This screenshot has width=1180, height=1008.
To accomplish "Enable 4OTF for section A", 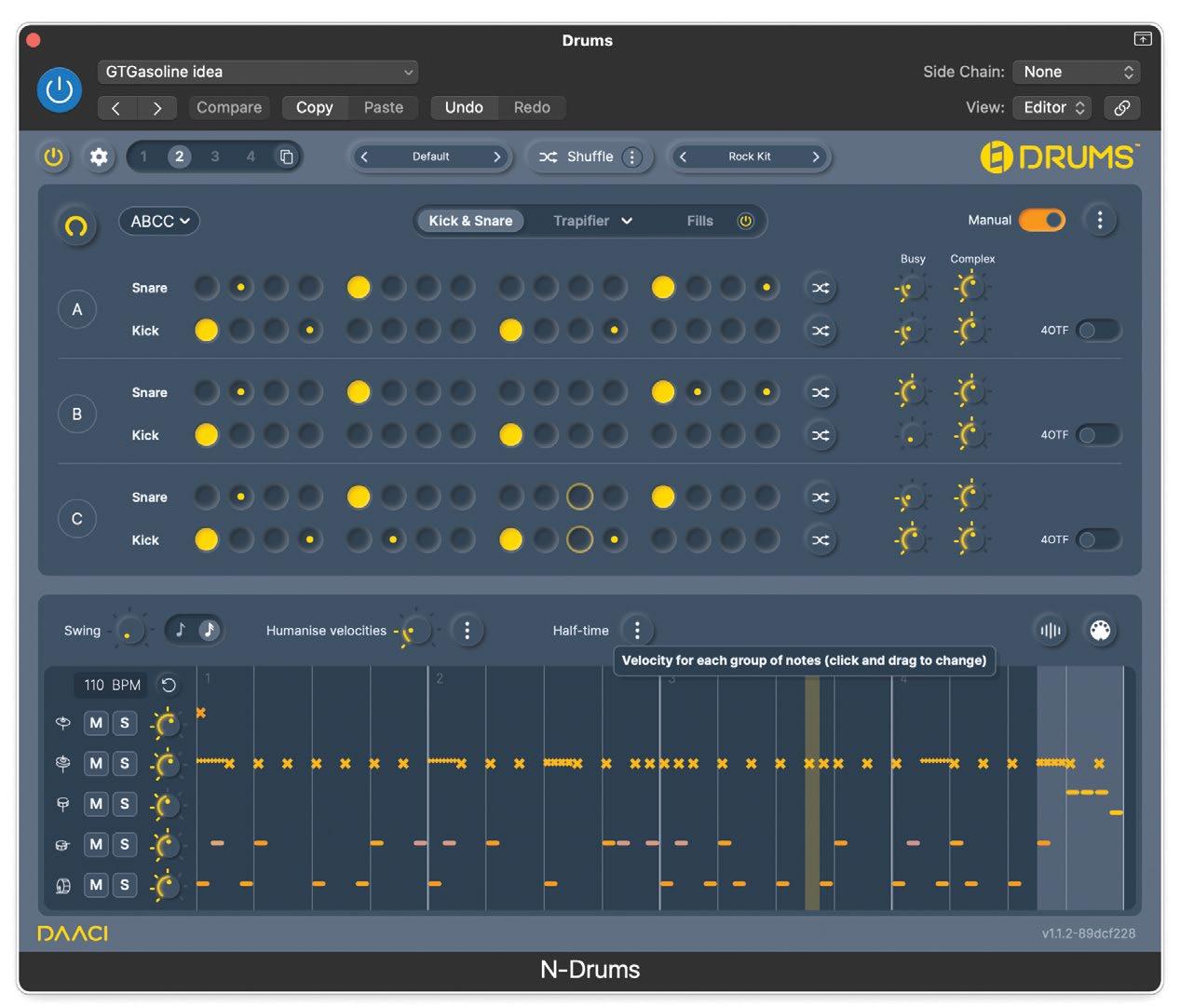I will pos(1098,330).
